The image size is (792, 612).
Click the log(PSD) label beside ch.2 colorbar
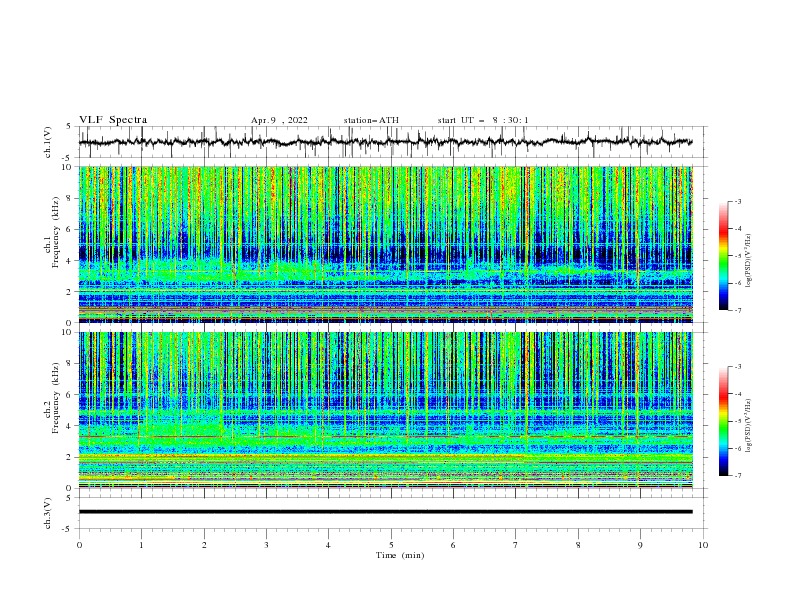749,425
